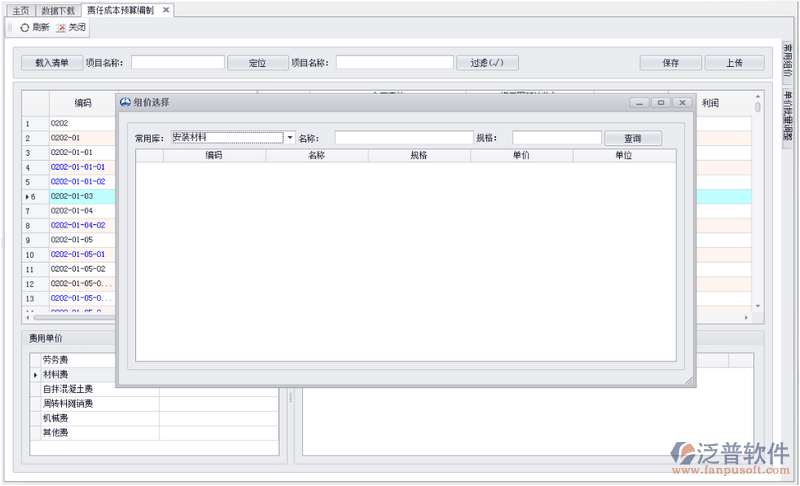Click the table vertical scrollbar up arrow
Image resolution: width=800 pixels, height=486 pixels.
point(758,96)
